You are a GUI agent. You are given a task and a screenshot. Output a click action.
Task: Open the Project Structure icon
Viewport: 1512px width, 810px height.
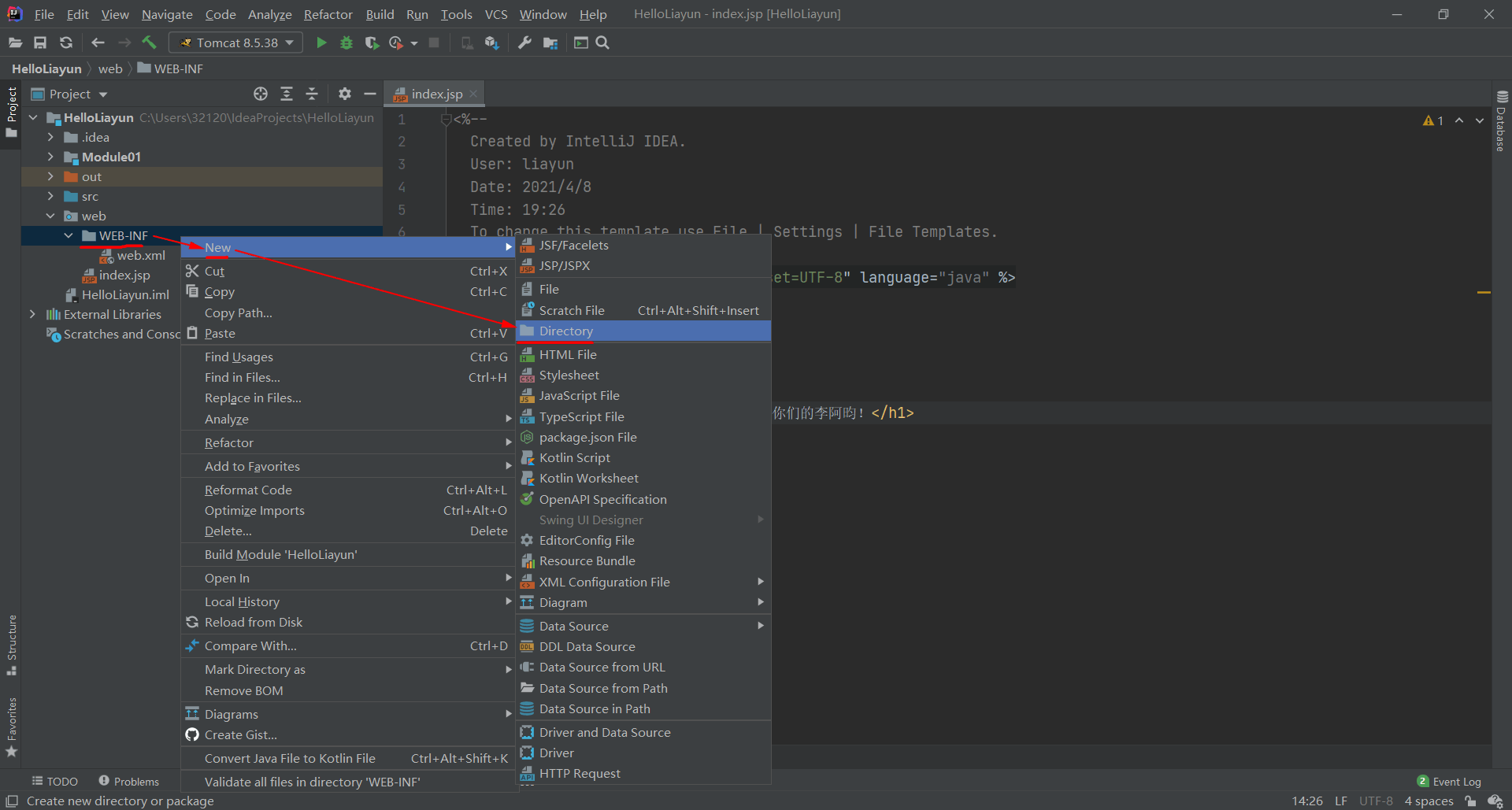pyautogui.click(x=550, y=43)
